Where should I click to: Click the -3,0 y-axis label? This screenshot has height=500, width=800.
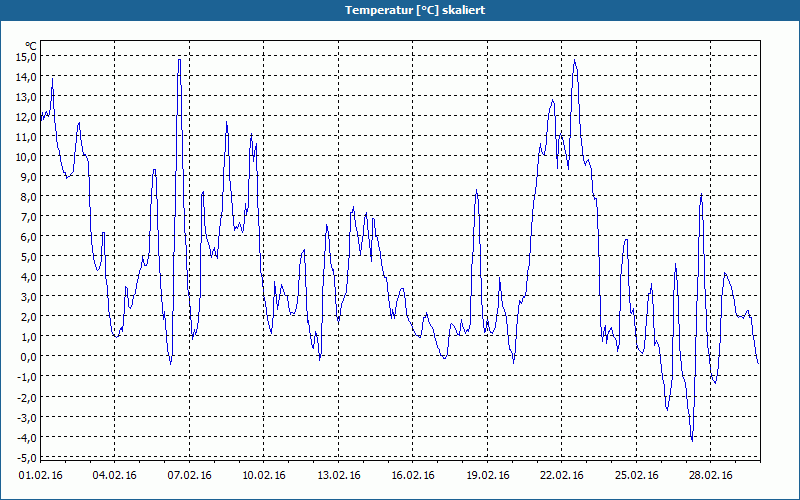coord(27,417)
